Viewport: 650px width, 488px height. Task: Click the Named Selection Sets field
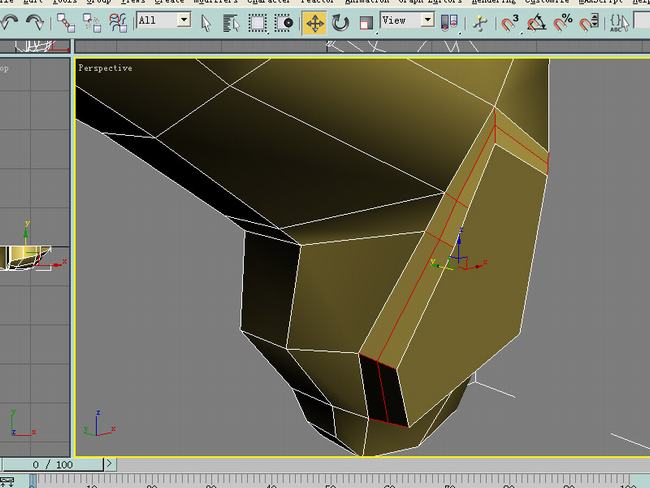pyautogui.click(x=642, y=21)
